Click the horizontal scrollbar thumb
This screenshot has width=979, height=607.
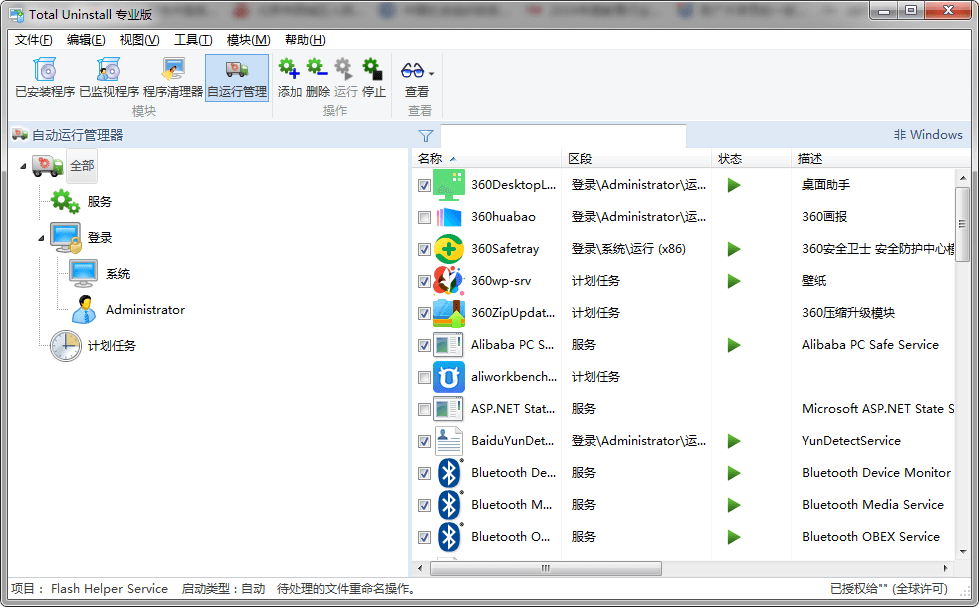click(x=546, y=568)
